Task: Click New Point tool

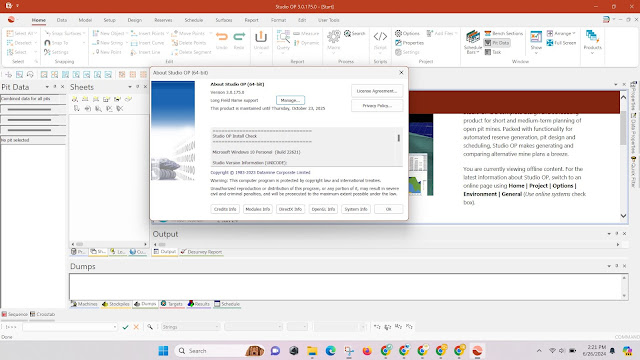Action: point(107,52)
